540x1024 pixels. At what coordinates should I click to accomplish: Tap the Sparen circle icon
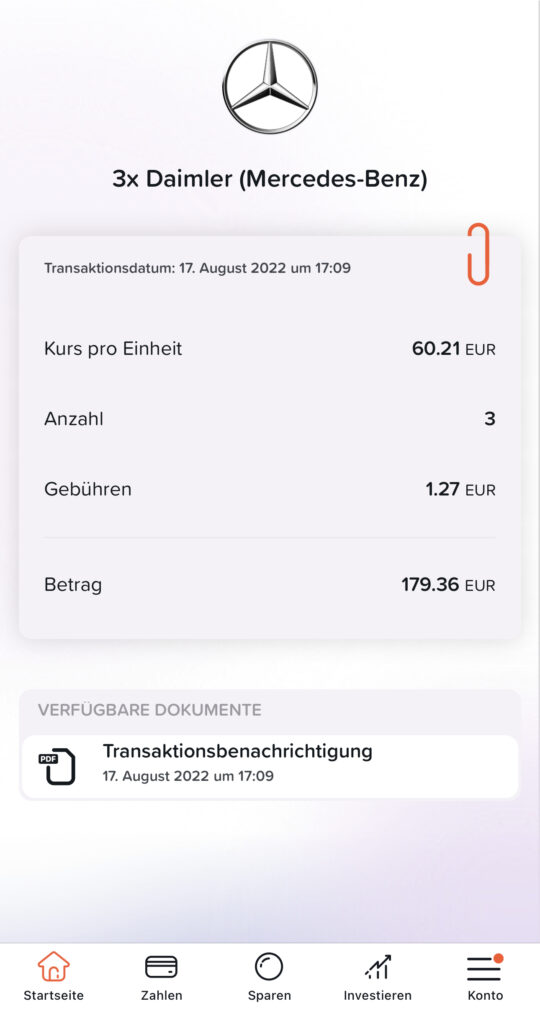point(269,967)
